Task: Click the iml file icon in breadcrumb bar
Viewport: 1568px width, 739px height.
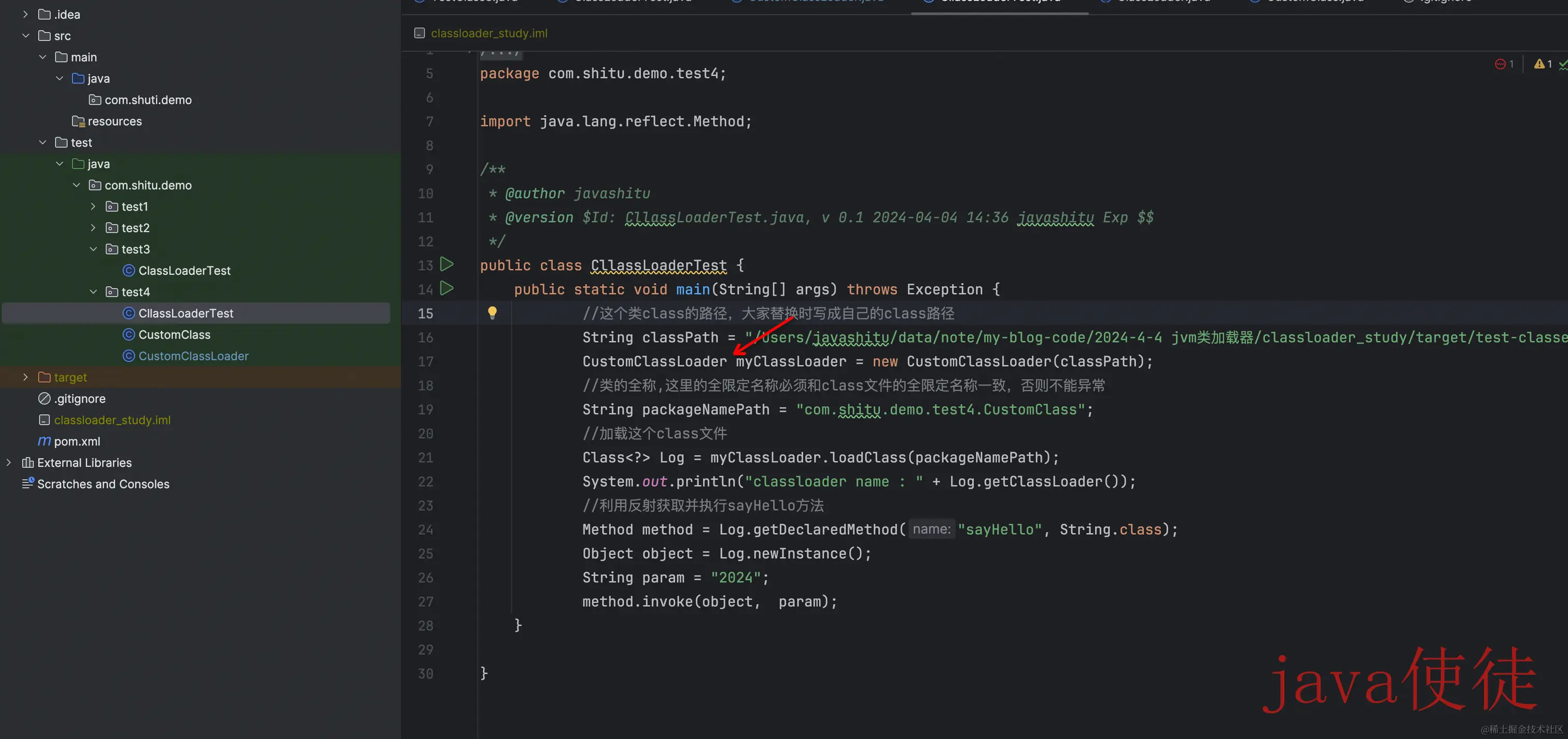Action: (x=419, y=33)
